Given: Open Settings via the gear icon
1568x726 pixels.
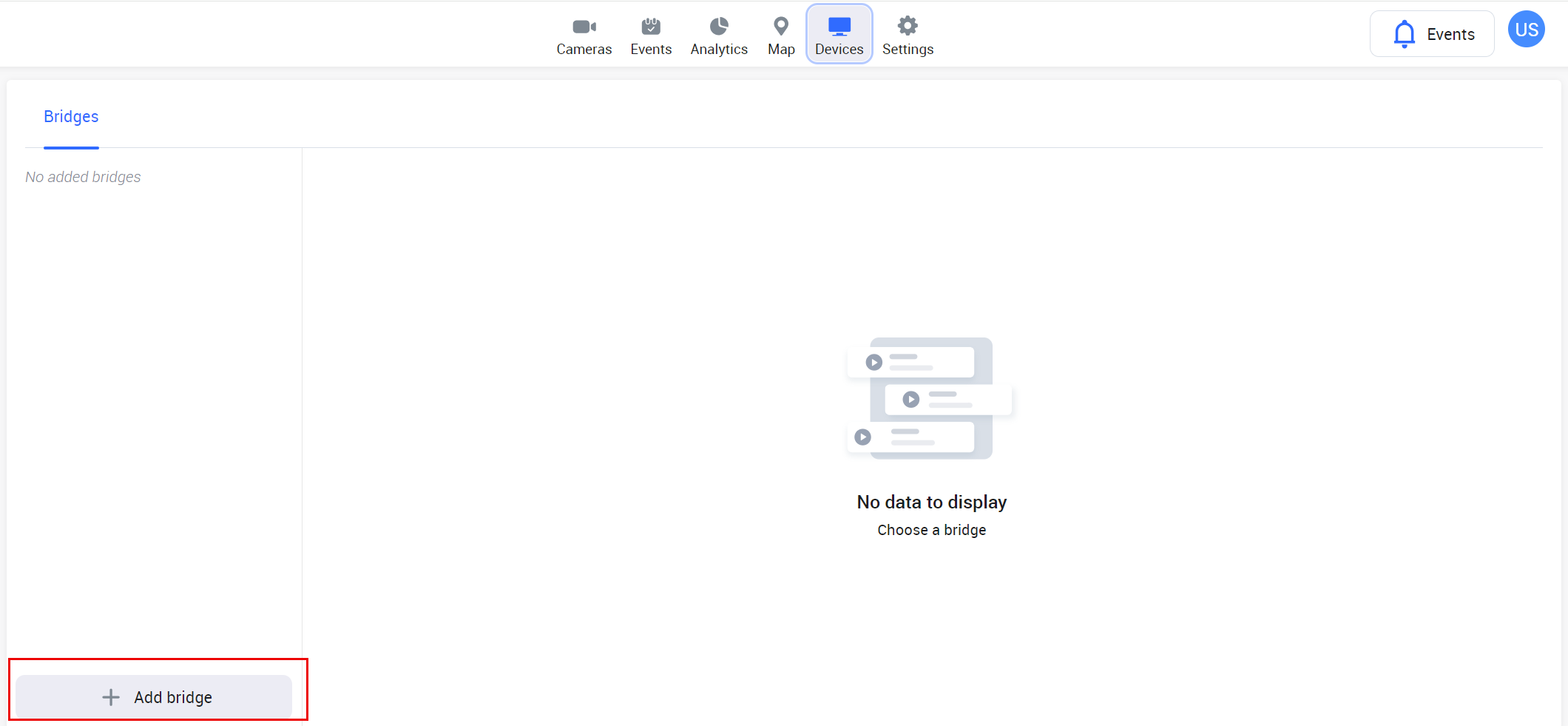Looking at the screenshot, I should pos(908,27).
